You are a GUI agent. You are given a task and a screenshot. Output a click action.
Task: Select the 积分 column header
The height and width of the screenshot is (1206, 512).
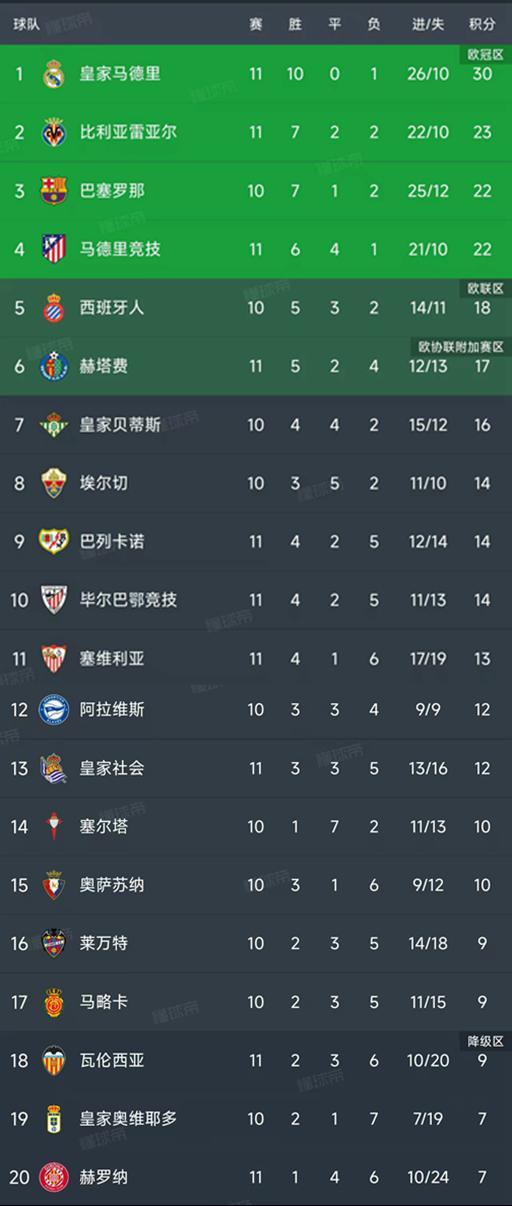(481, 24)
